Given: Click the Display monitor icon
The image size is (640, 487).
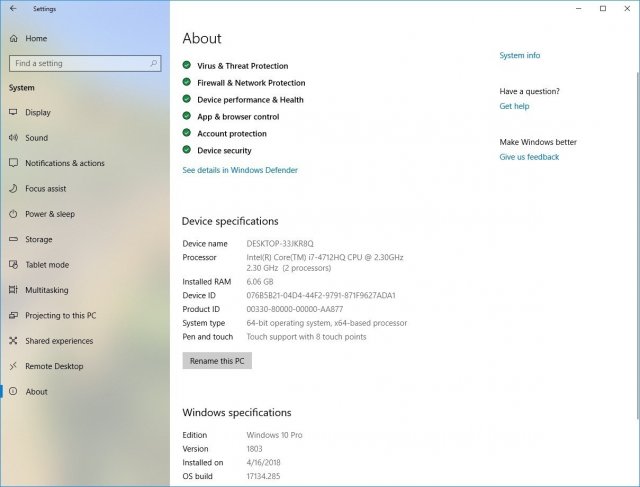Looking at the screenshot, I should pyautogui.click(x=13, y=112).
